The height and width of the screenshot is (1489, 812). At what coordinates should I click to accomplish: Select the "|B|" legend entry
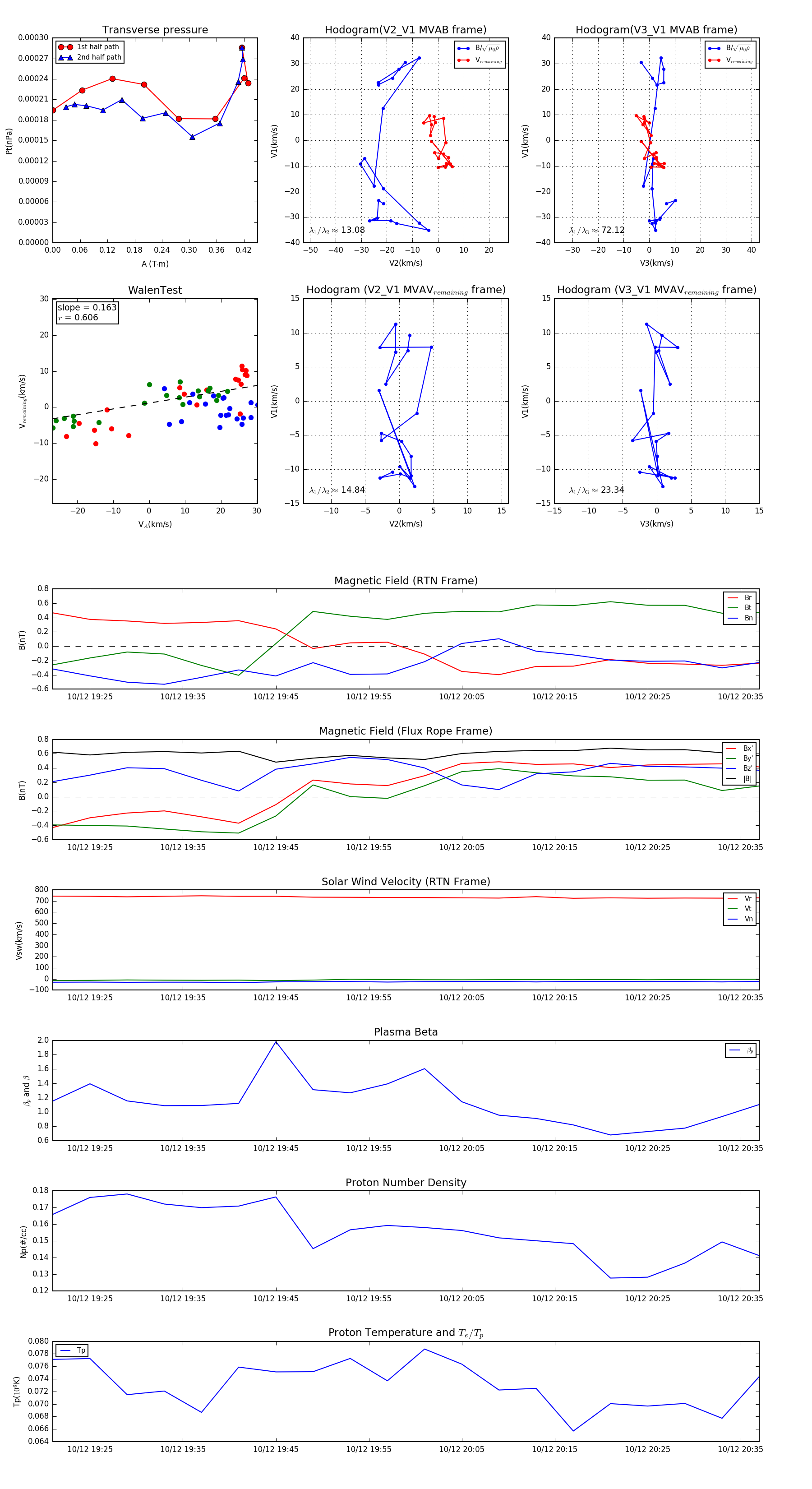click(740, 779)
